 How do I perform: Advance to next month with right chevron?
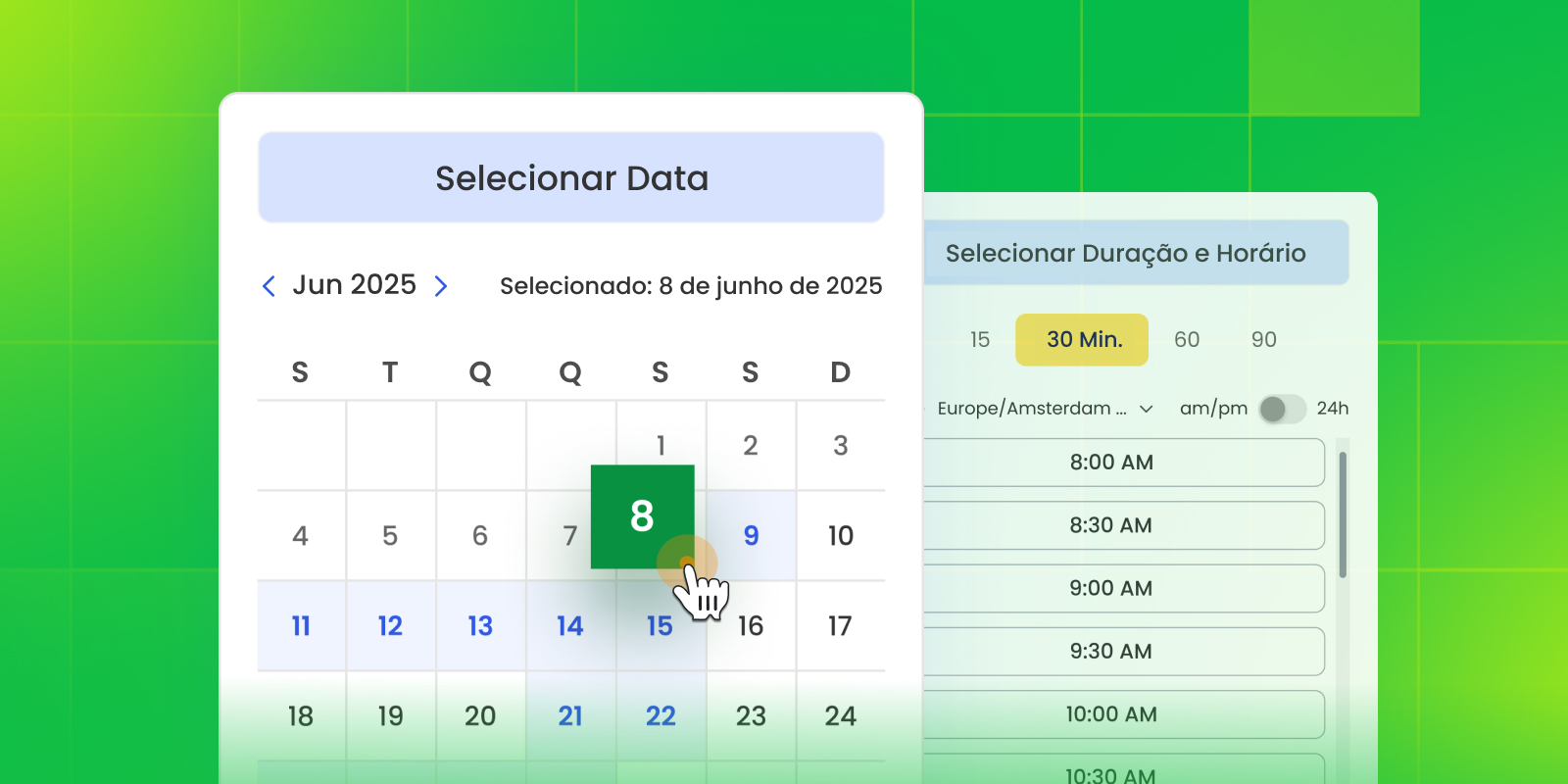click(x=441, y=286)
